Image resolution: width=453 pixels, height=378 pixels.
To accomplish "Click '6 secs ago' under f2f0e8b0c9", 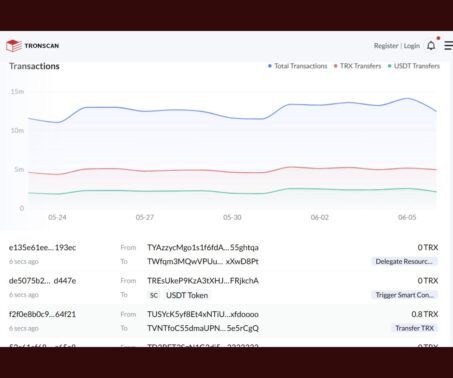I will click(x=24, y=328).
